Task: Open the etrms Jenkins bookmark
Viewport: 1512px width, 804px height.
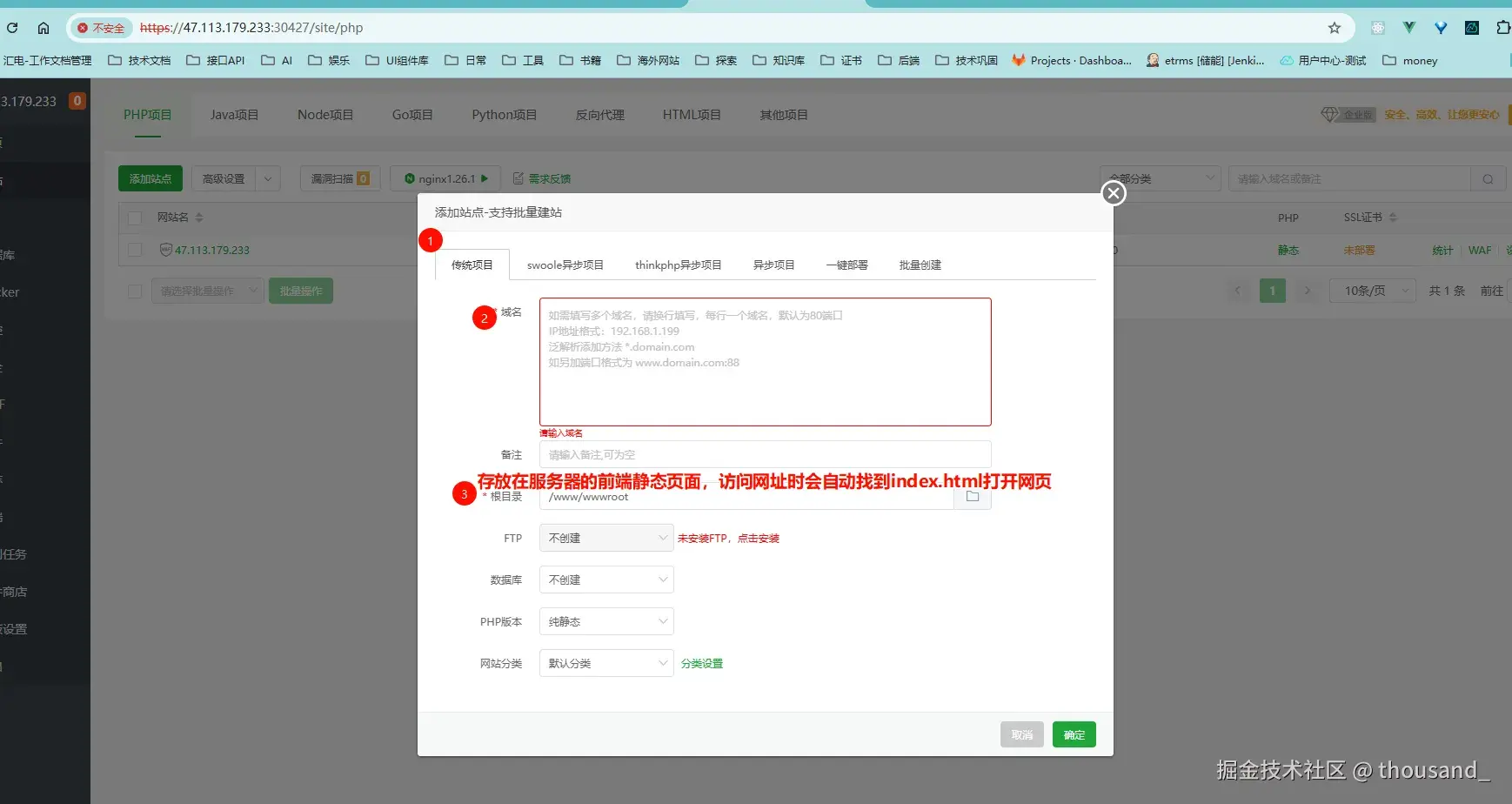Action: (1205, 61)
